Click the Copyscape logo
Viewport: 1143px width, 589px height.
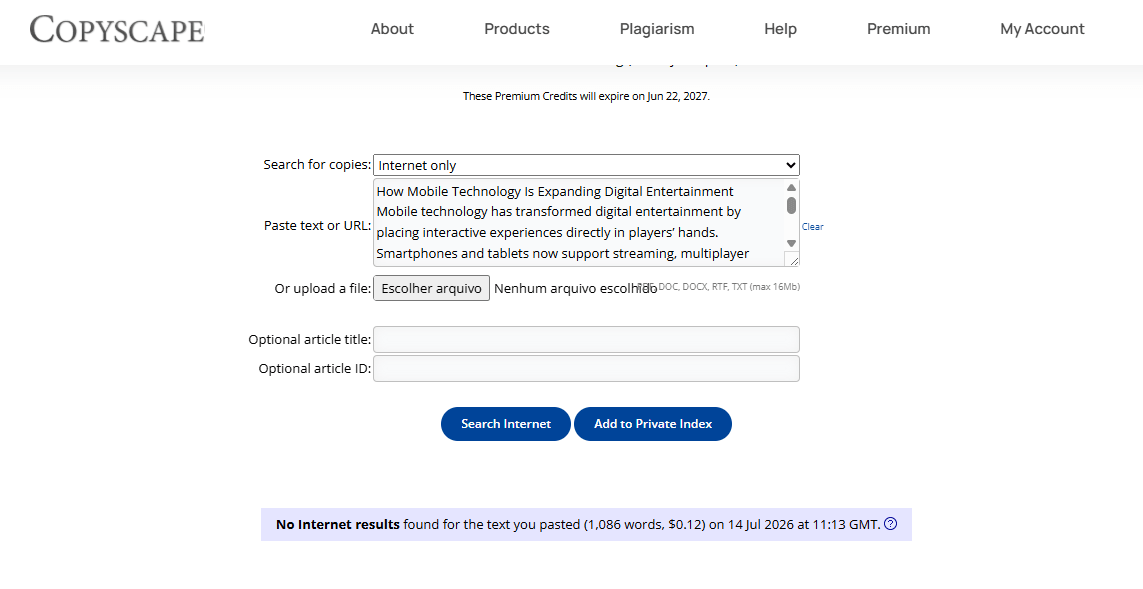coord(117,29)
